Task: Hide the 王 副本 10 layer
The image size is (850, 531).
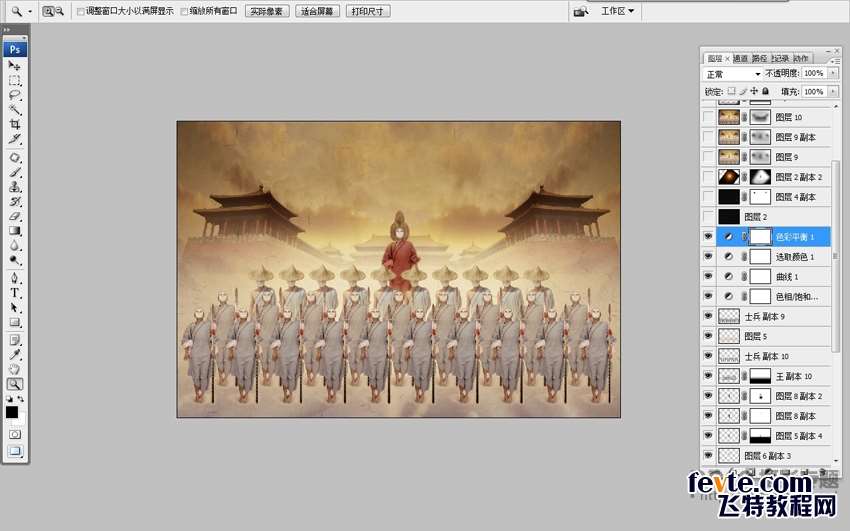Action: pos(708,375)
